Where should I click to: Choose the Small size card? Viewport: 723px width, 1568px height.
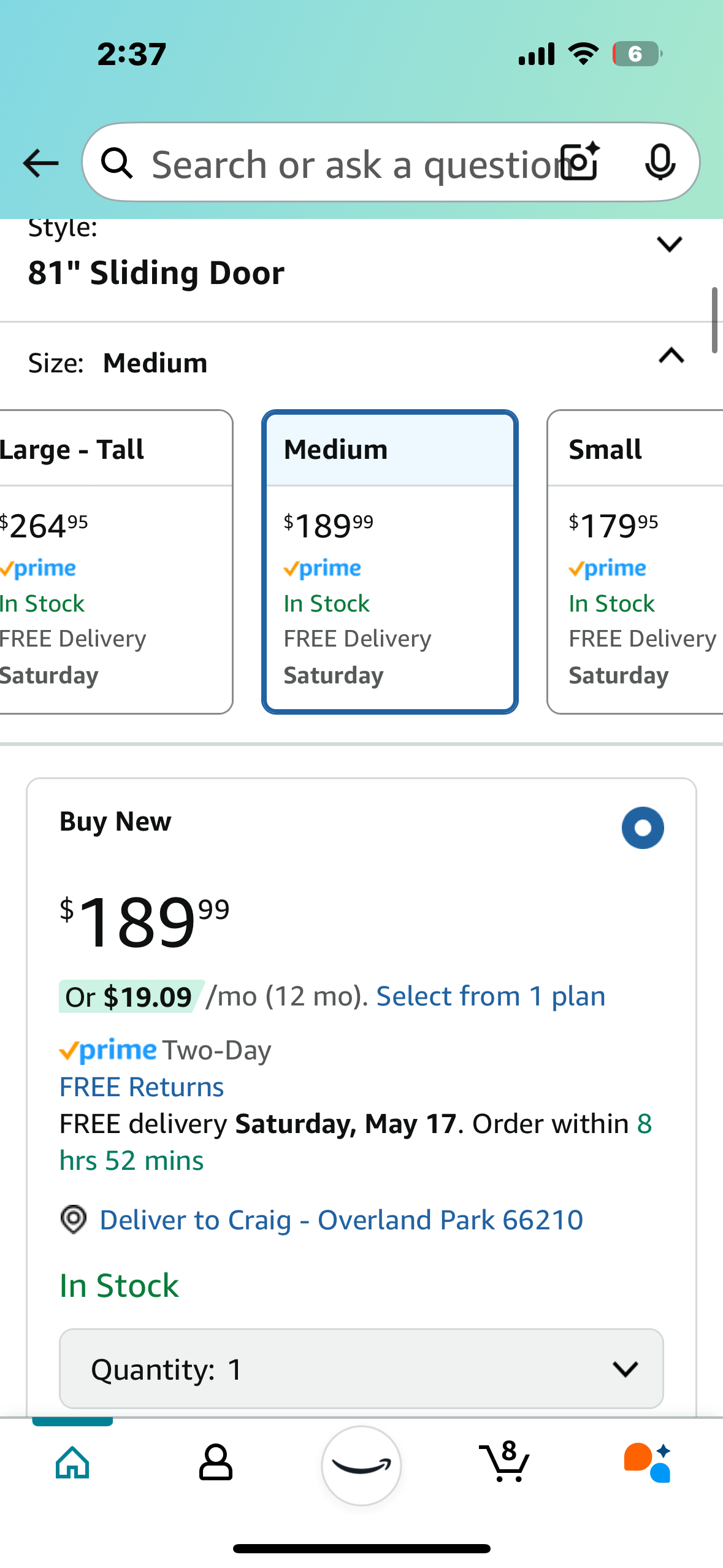click(x=635, y=562)
